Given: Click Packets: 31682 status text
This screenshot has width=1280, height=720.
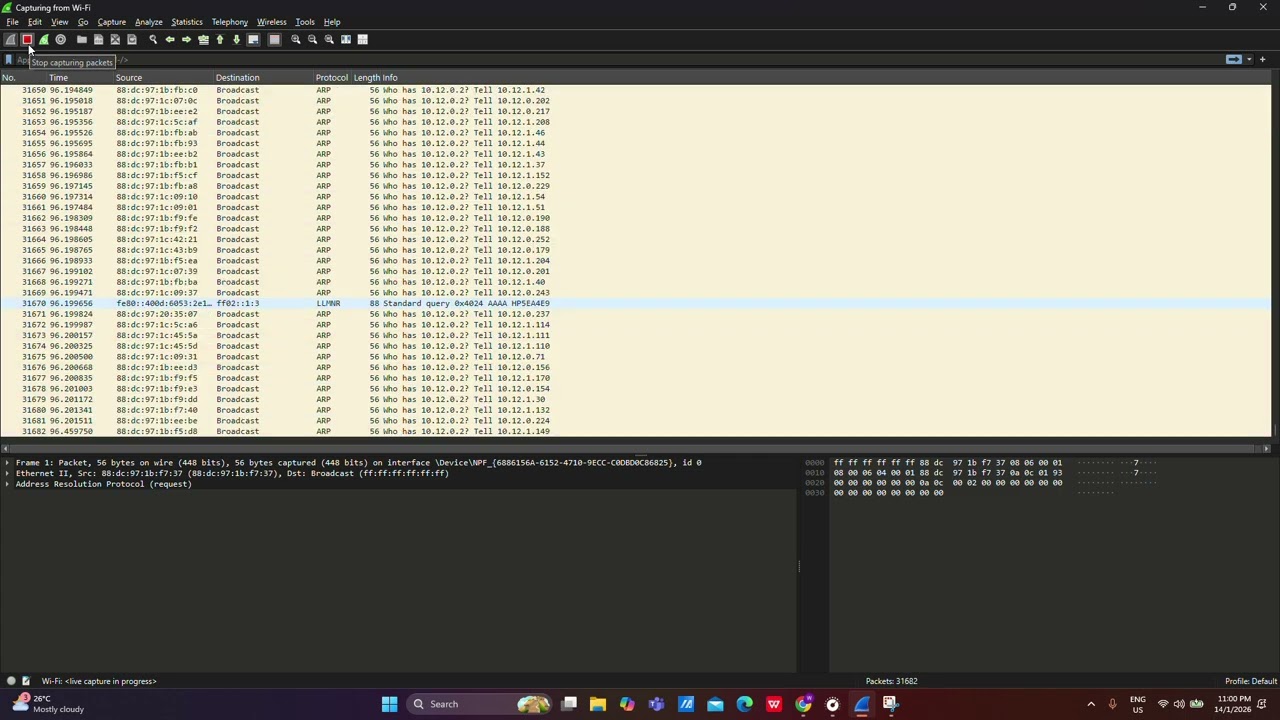Looking at the screenshot, I should pyautogui.click(x=892, y=681).
